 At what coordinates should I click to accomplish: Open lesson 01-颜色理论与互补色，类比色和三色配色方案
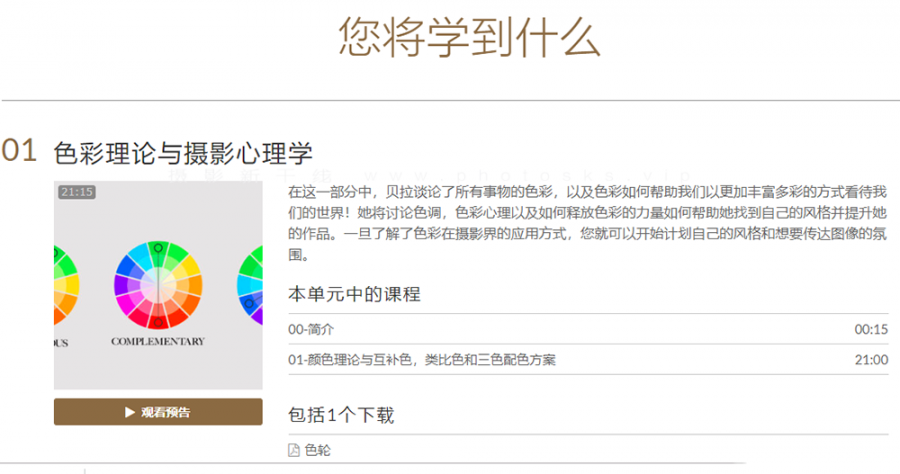588,360
